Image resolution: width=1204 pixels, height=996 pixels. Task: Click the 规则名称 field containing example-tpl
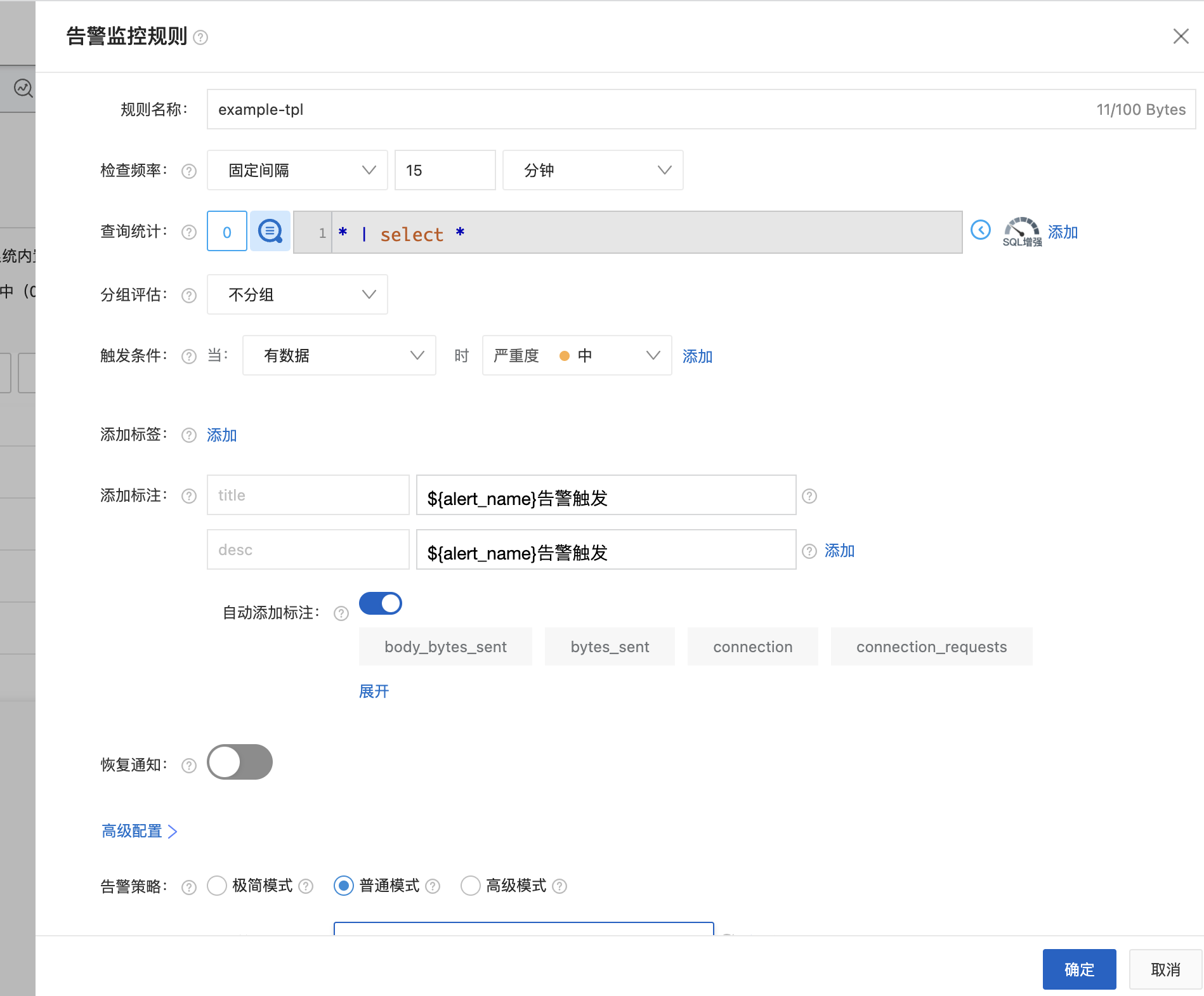702,109
